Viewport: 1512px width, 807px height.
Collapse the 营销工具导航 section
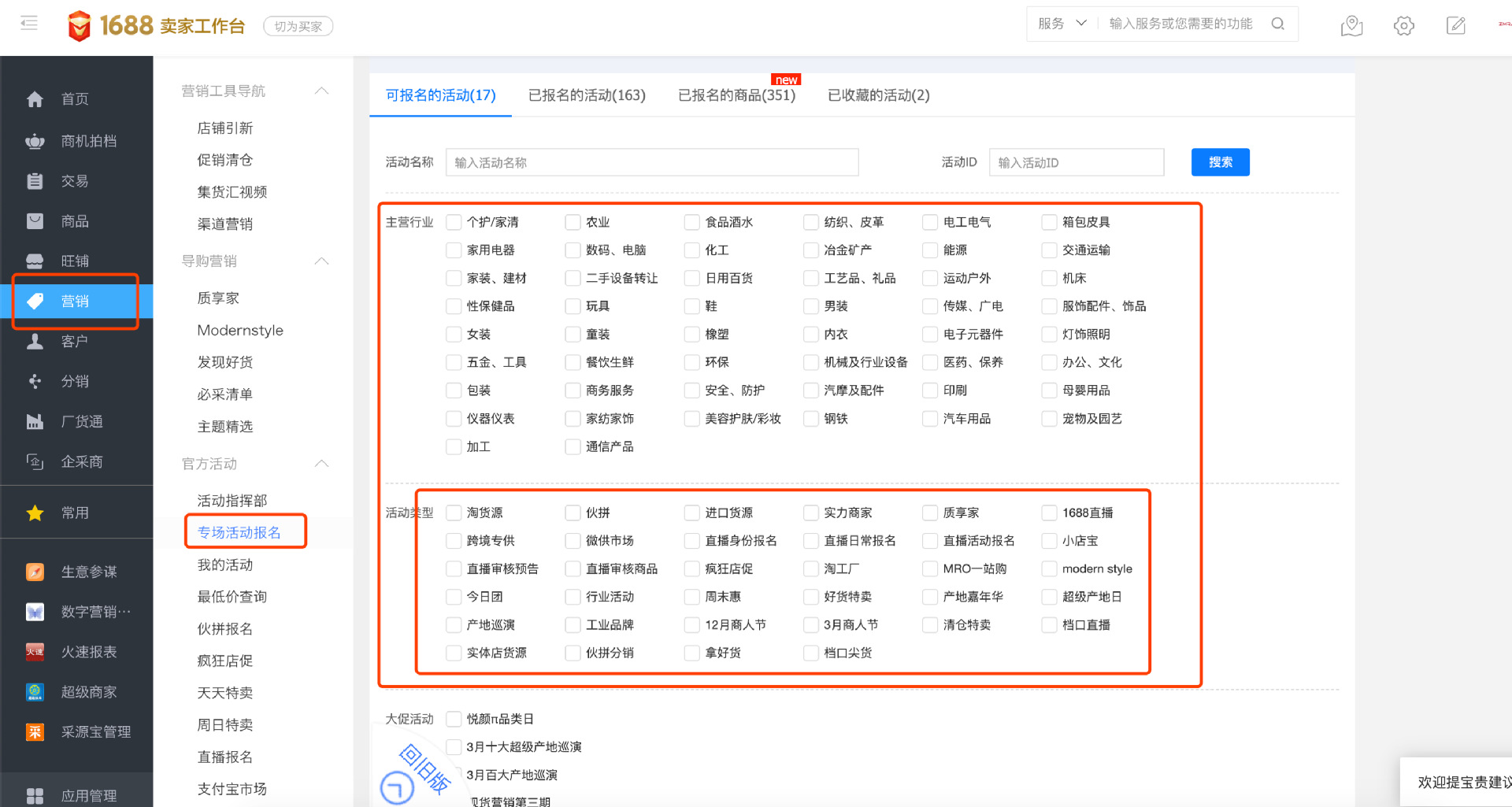(x=321, y=91)
